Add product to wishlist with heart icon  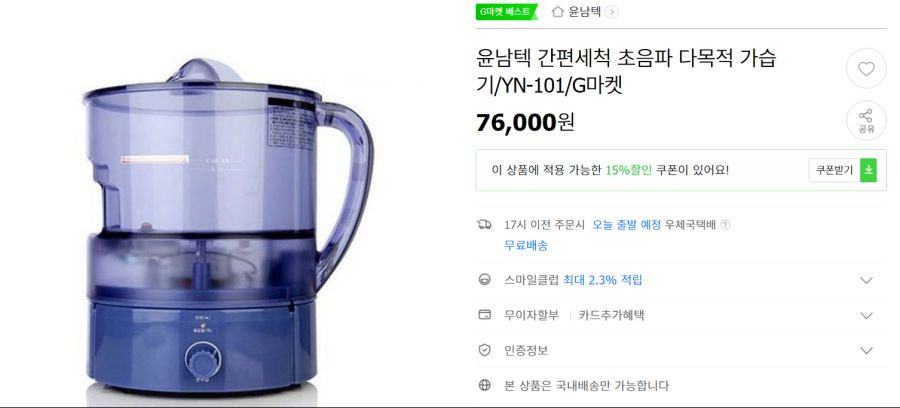click(866, 69)
